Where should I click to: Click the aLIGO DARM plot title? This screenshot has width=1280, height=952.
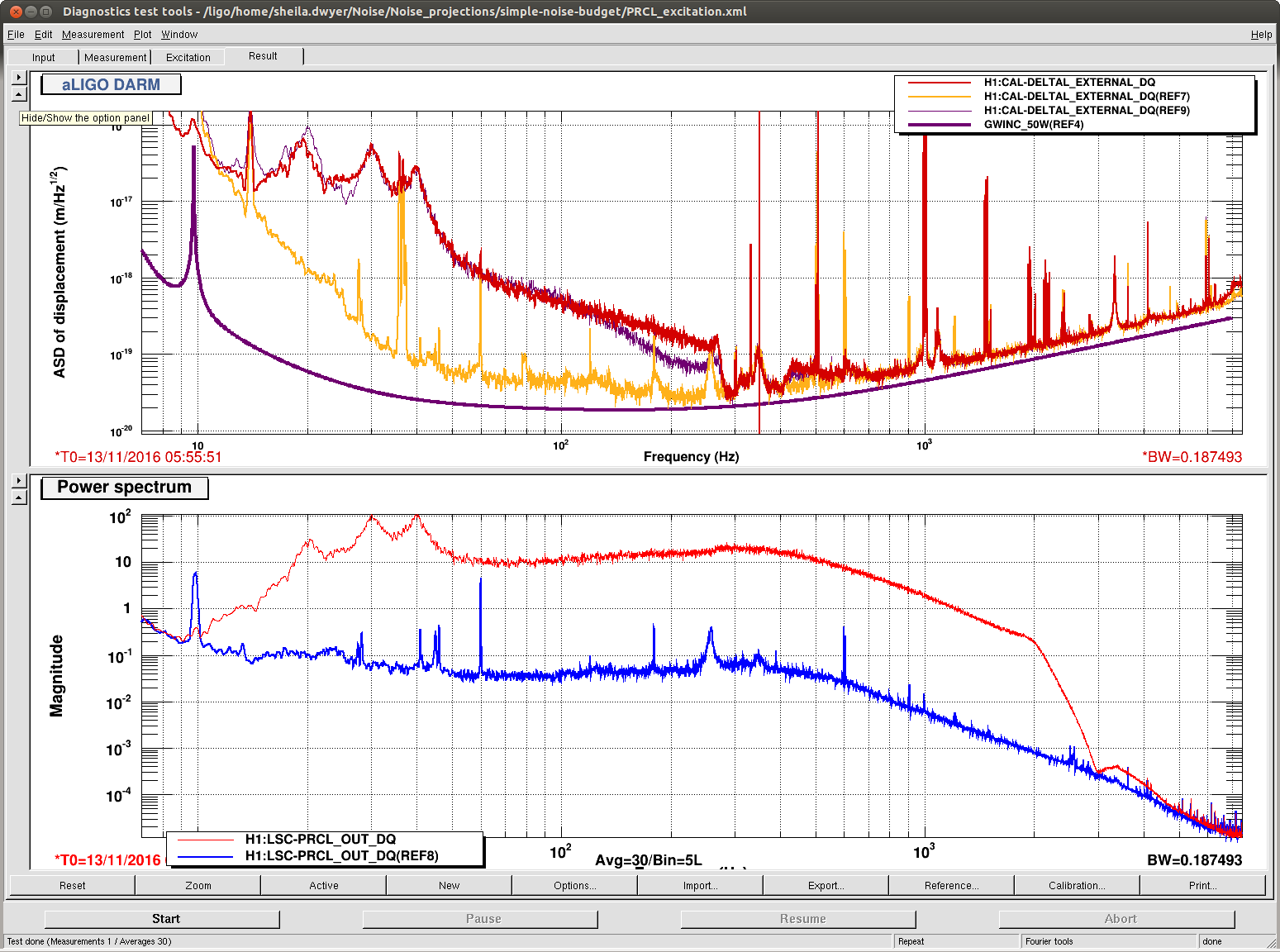[x=111, y=84]
